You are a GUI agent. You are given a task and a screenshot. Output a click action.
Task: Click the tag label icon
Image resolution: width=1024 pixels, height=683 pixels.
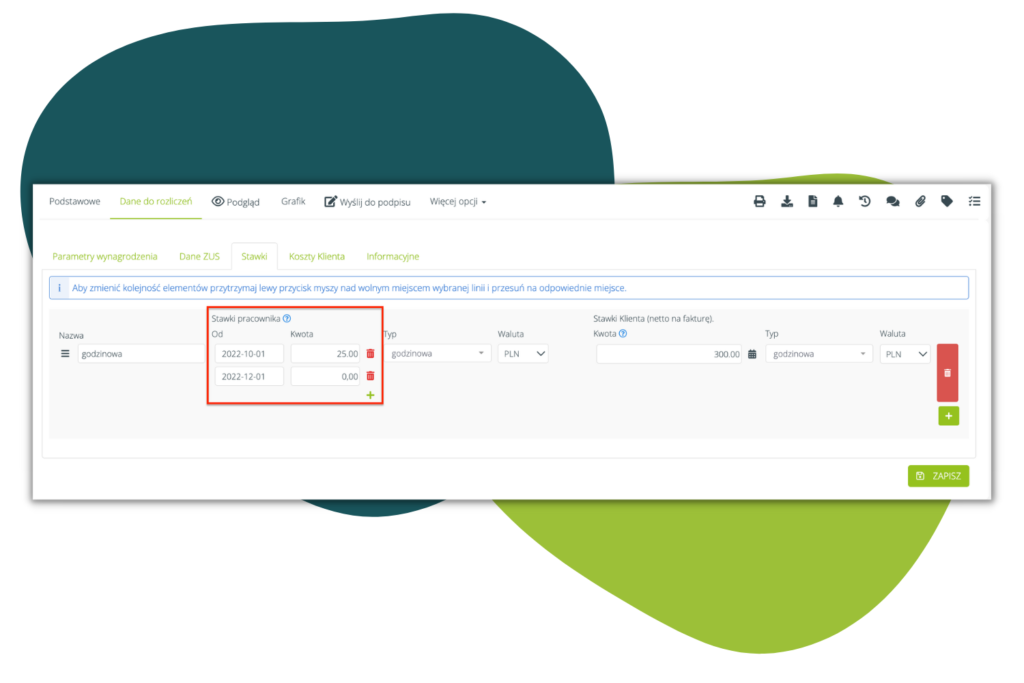(947, 201)
